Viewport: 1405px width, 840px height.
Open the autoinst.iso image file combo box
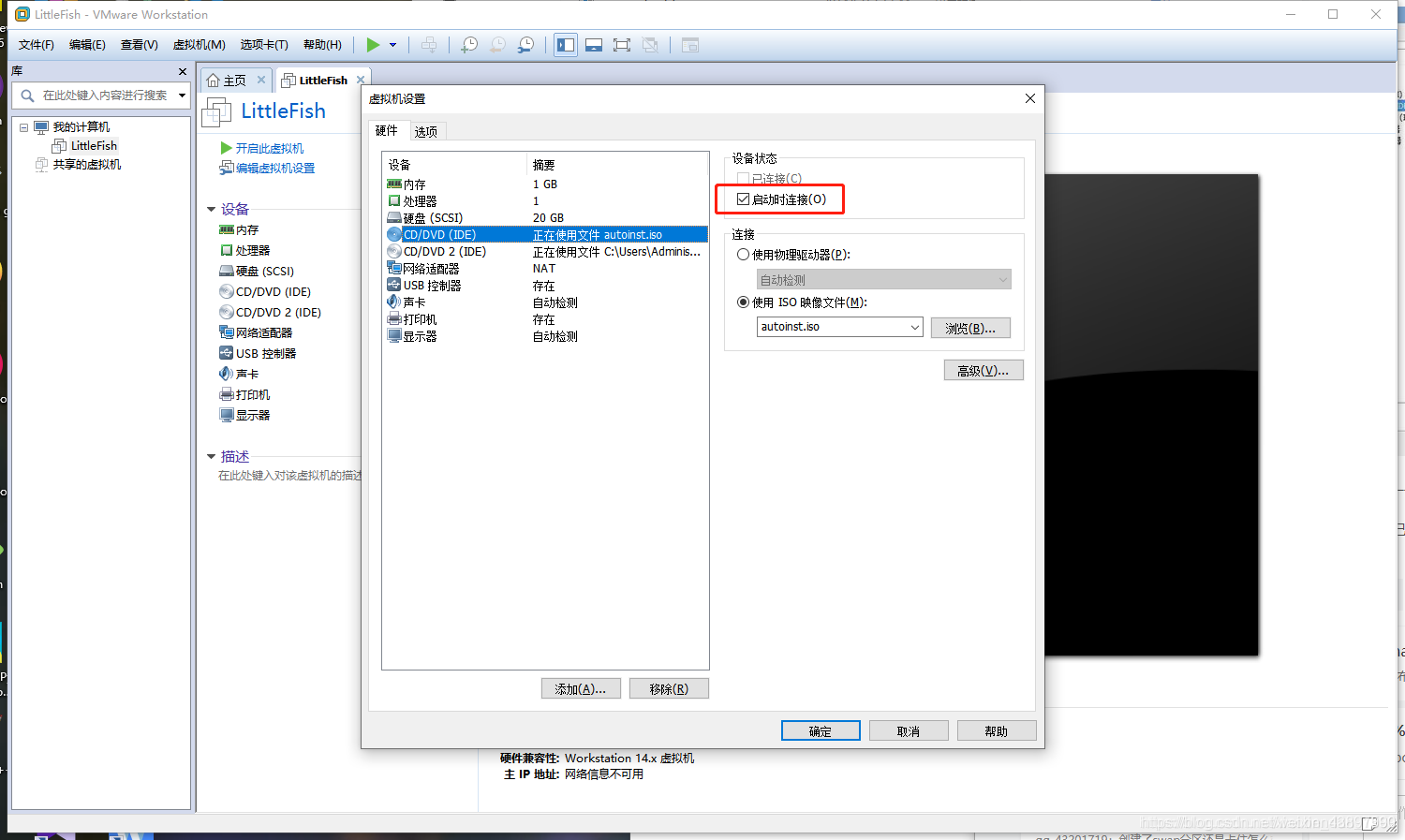[x=840, y=327]
